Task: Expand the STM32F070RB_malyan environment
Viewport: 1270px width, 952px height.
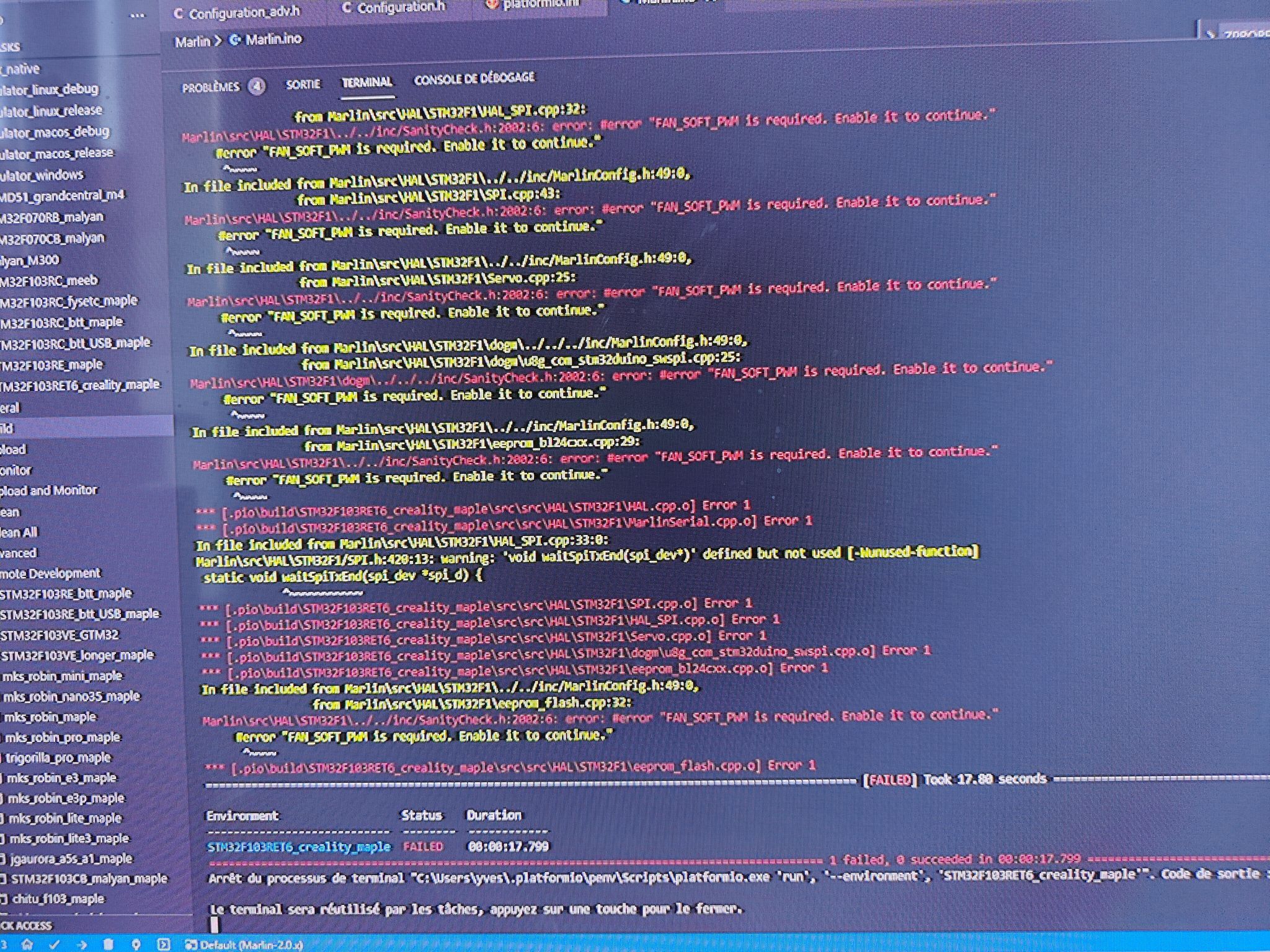Action: [x=52, y=218]
